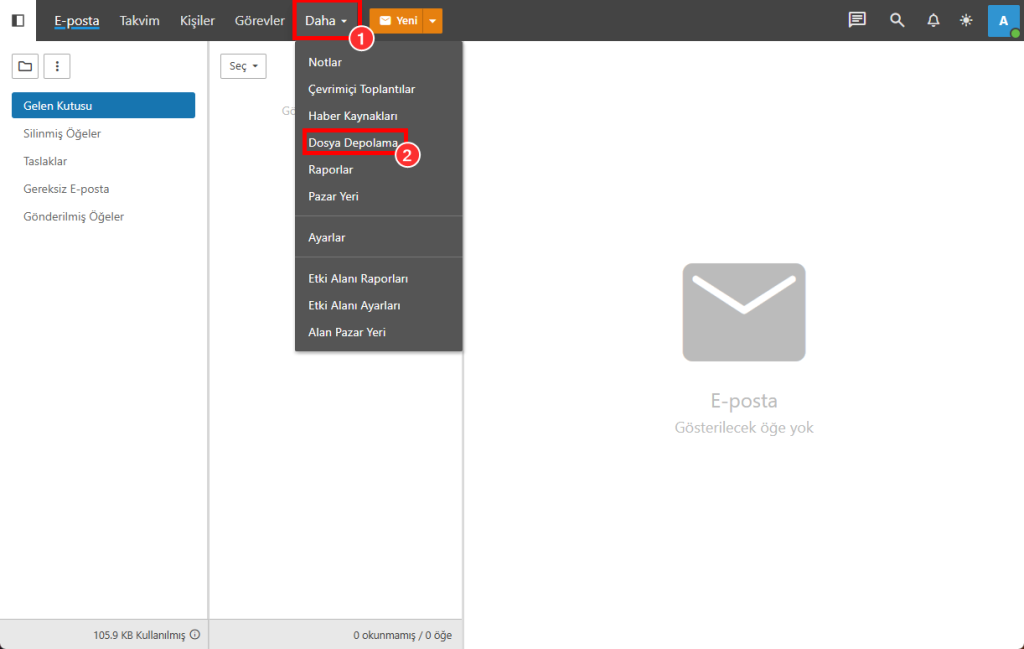The image size is (1024, 649).
Task: Toggle the sidebar panel icon
Action: click(18, 20)
